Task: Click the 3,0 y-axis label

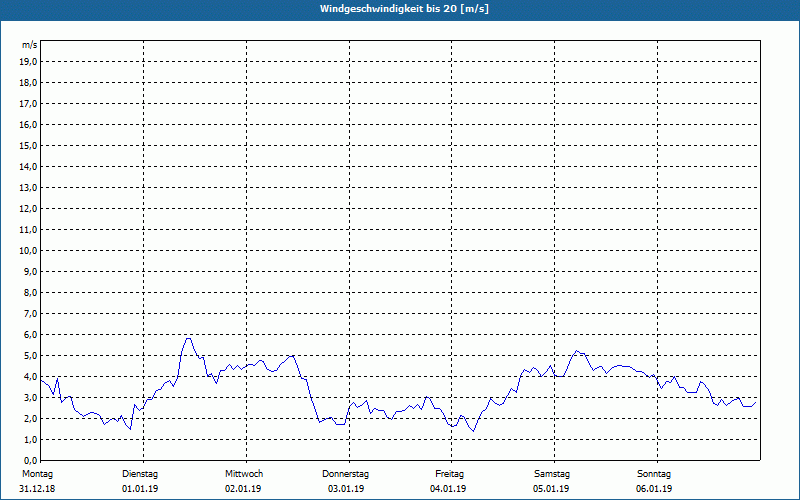Action: [x=30, y=397]
